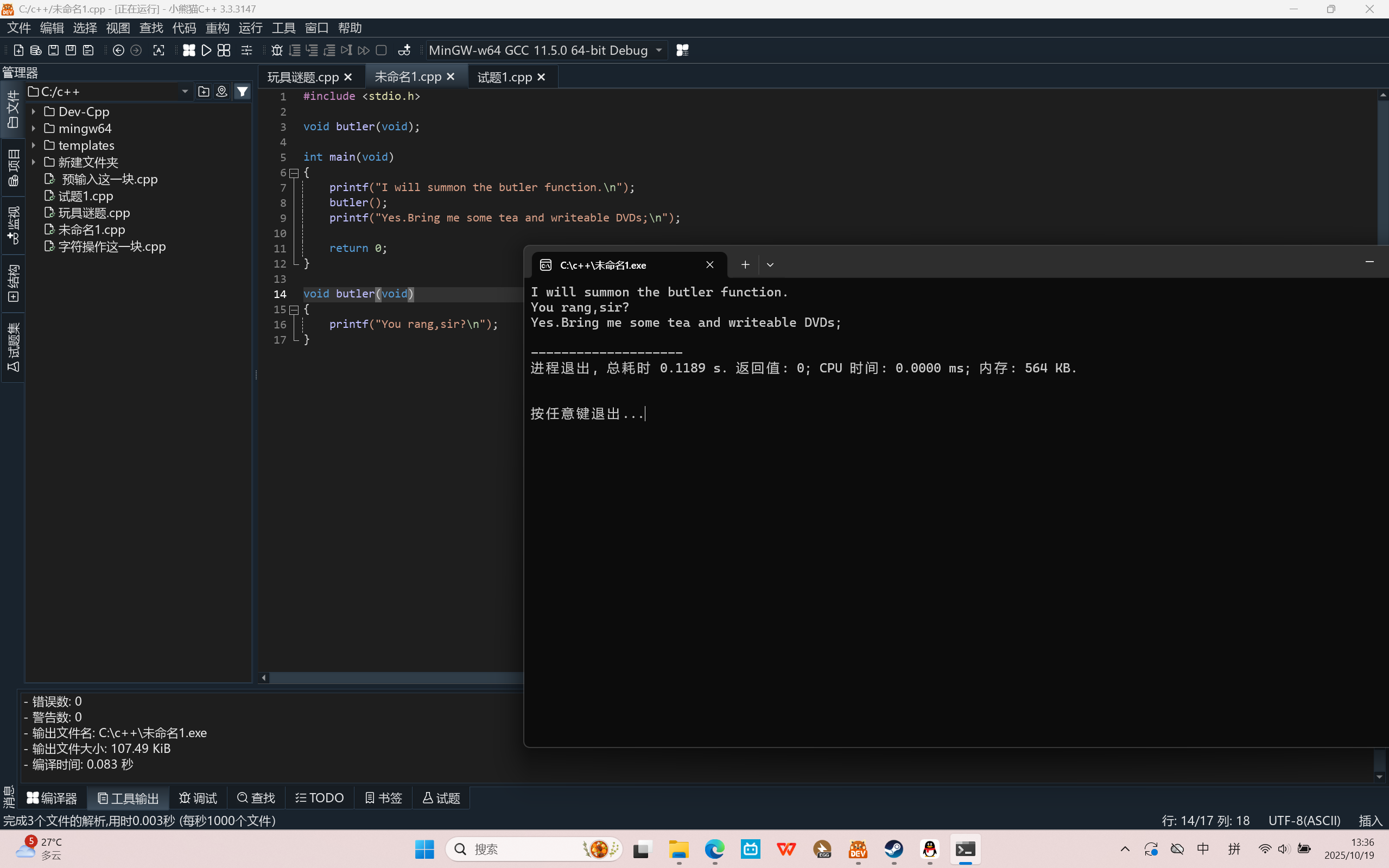This screenshot has width=1389, height=868.
Task: Click the Run program play icon
Action: tap(207, 50)
